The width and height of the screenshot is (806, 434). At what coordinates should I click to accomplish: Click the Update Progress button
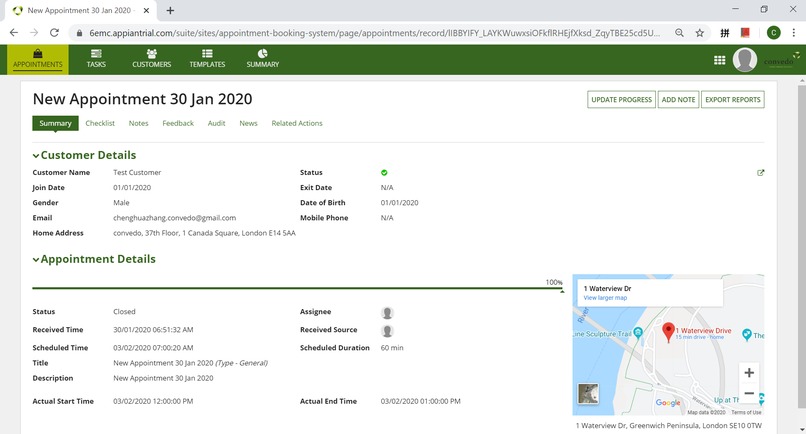coord(621,100)
